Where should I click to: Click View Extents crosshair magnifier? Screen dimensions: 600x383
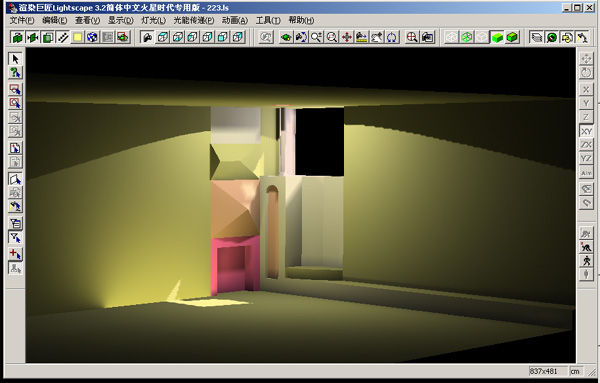(412, 37)
